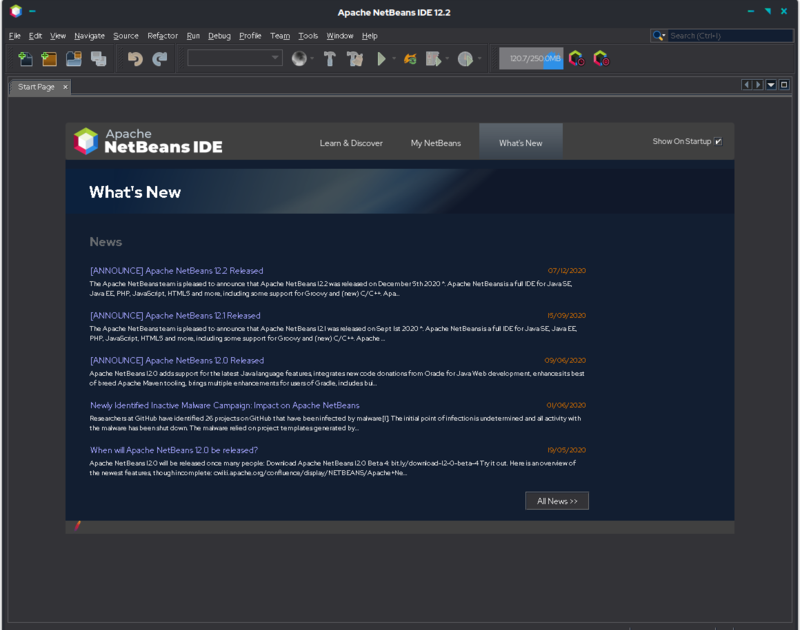This screenshot has width=800, height=630.
Task: Show opened documents list arrow
Action: [771, 85]
